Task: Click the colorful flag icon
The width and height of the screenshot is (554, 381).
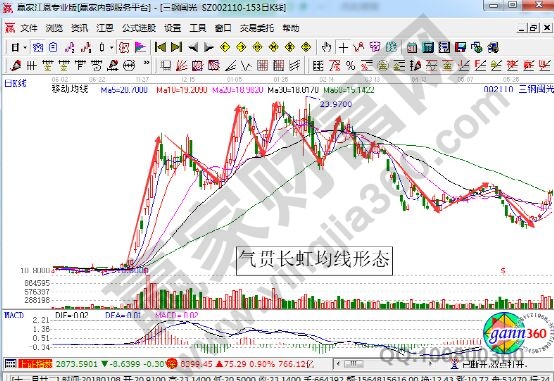Action: coord(140,47)
